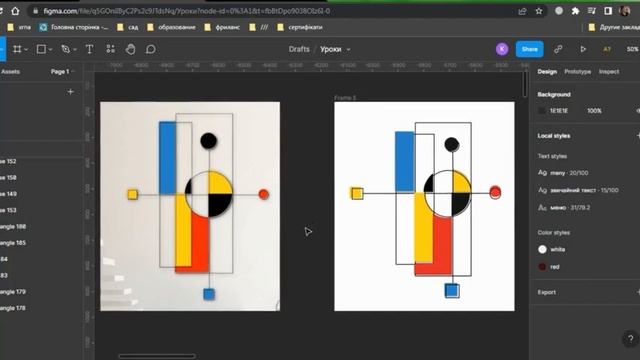Select the Rectangle shape tool
Viewport: 640px width, 360px height.
tap(41, 49)
